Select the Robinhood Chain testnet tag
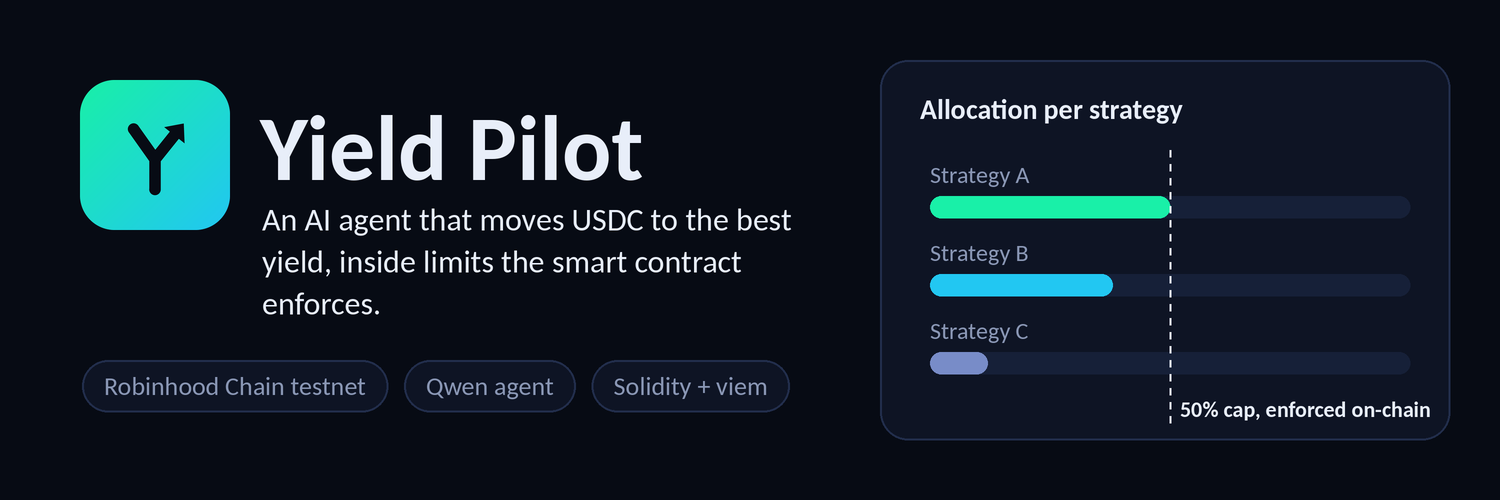 point(235,386)
